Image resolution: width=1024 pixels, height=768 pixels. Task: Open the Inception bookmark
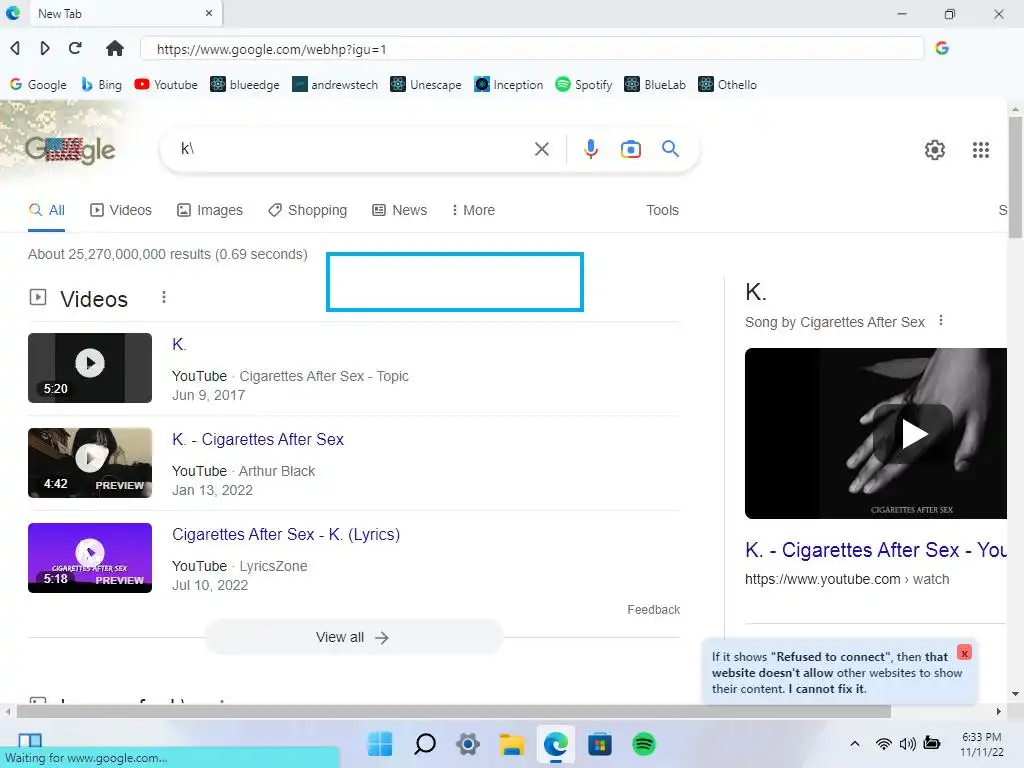click(509, 85)
